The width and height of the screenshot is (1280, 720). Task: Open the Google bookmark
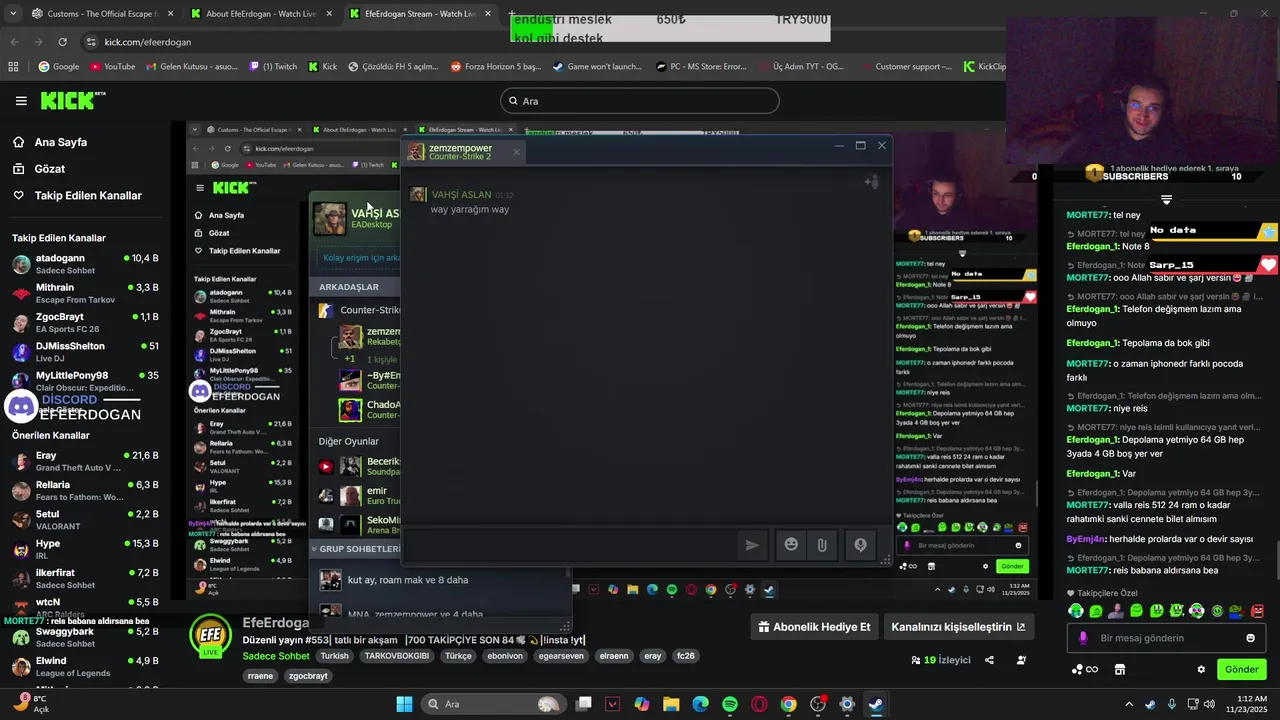[59, 67]
